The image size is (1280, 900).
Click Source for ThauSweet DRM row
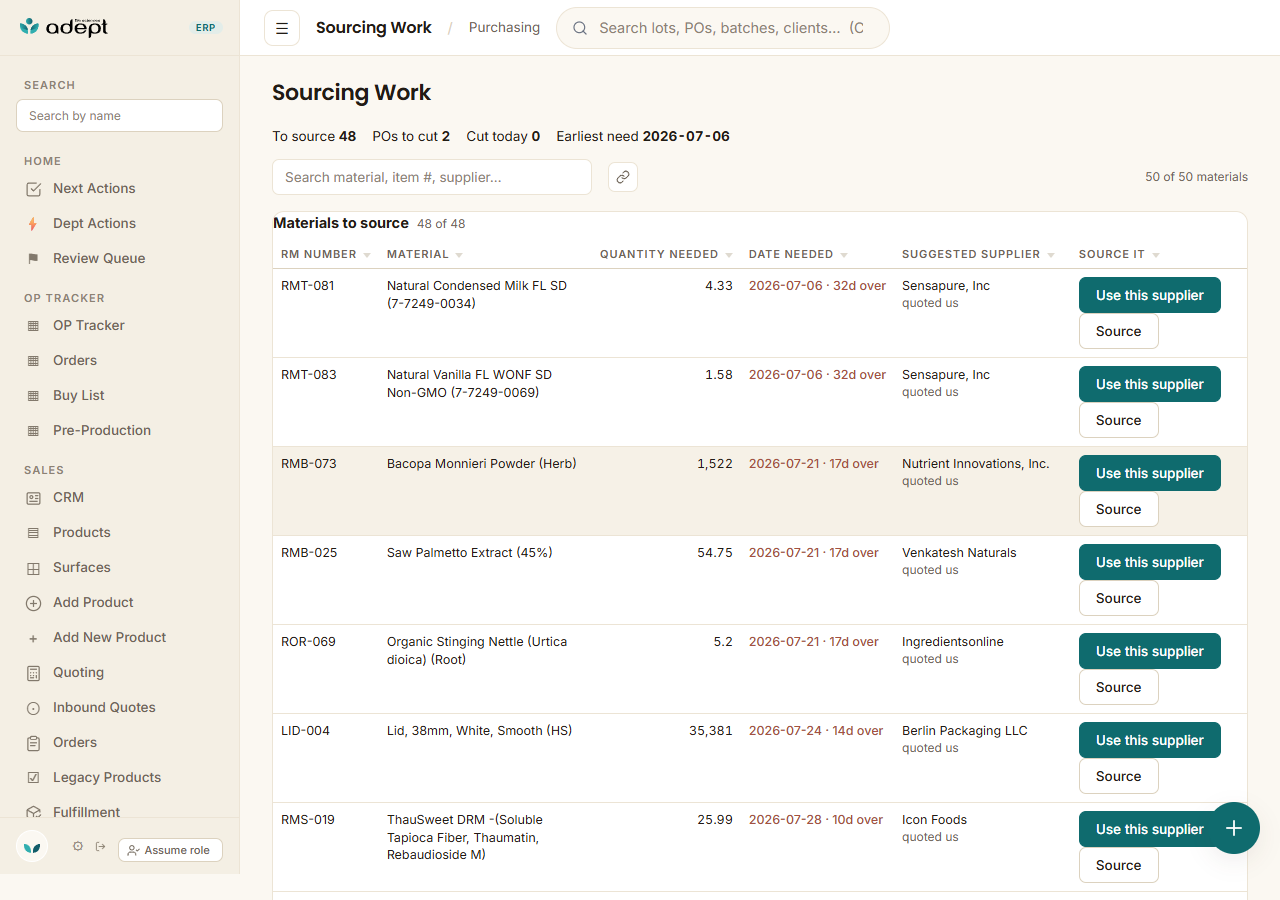(1118, 865)
